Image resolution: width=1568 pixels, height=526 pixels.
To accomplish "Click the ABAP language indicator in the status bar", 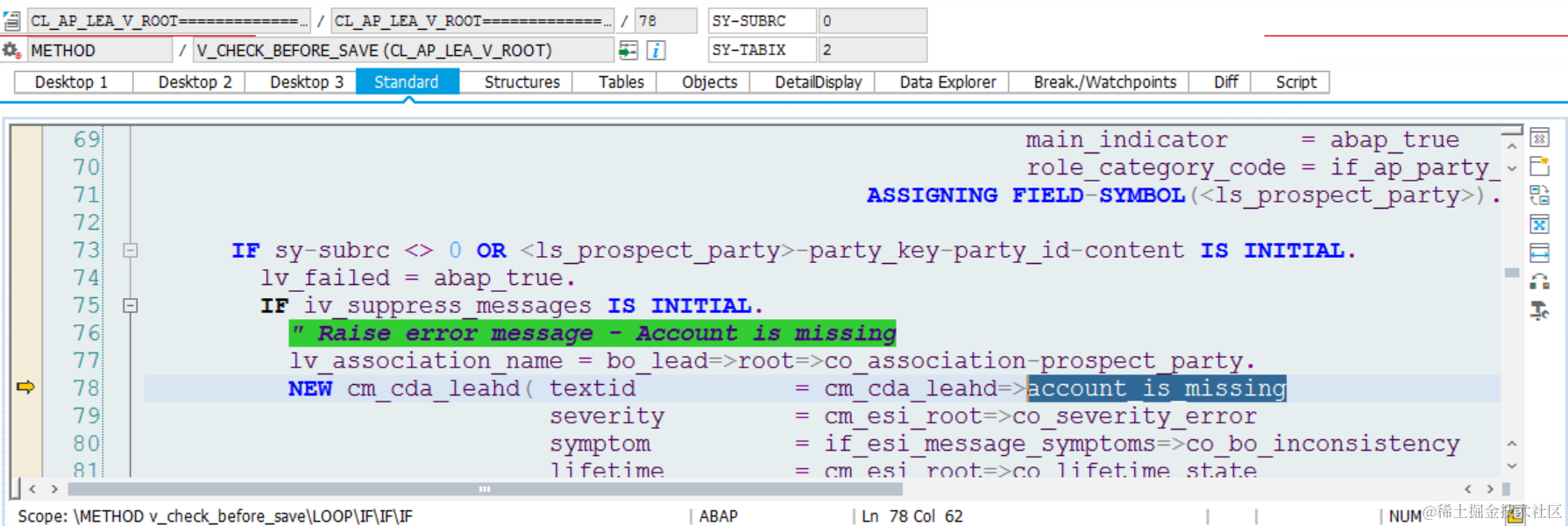I will click(x=719, y=516).
